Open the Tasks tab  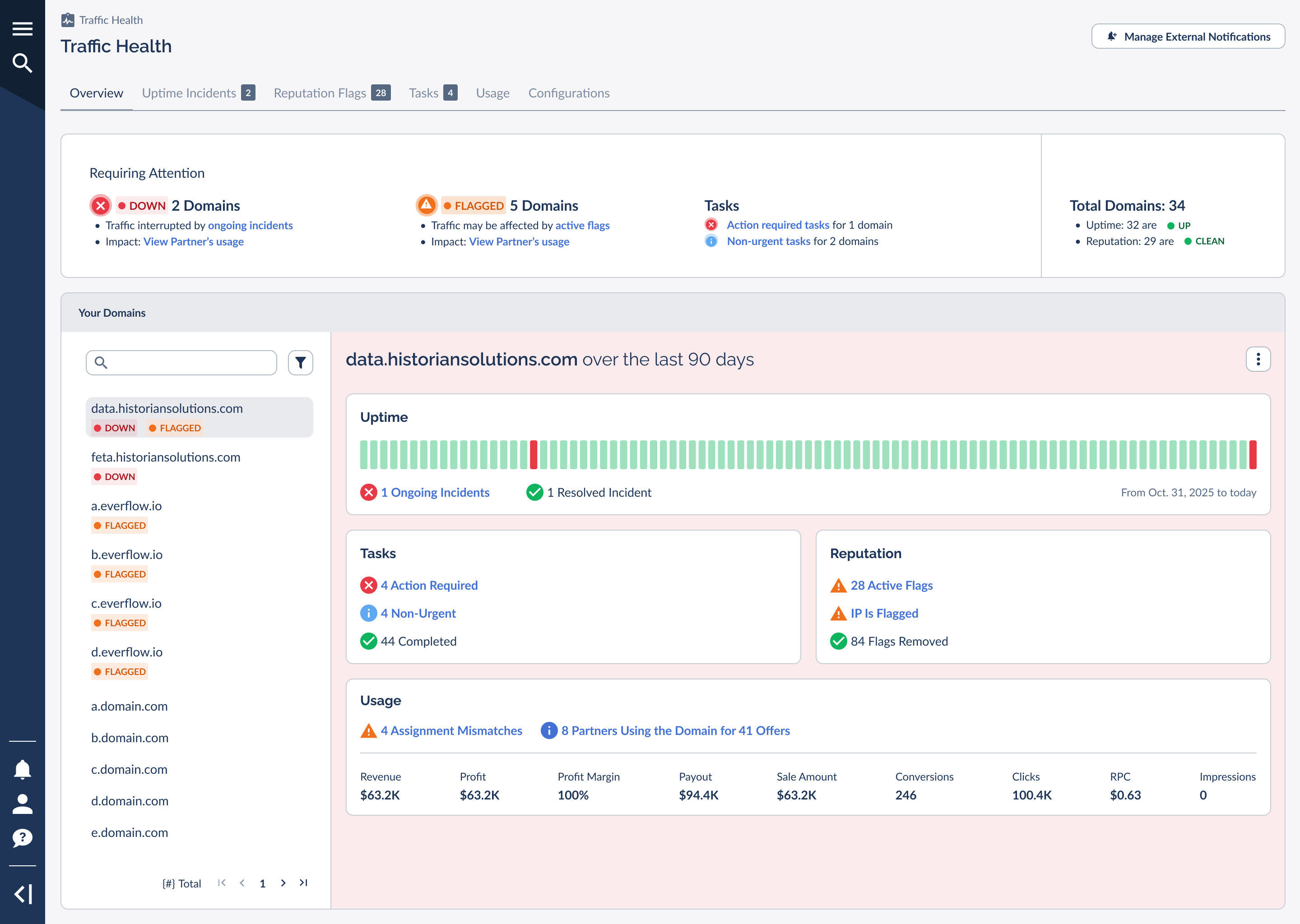click(x=432, y=93)
